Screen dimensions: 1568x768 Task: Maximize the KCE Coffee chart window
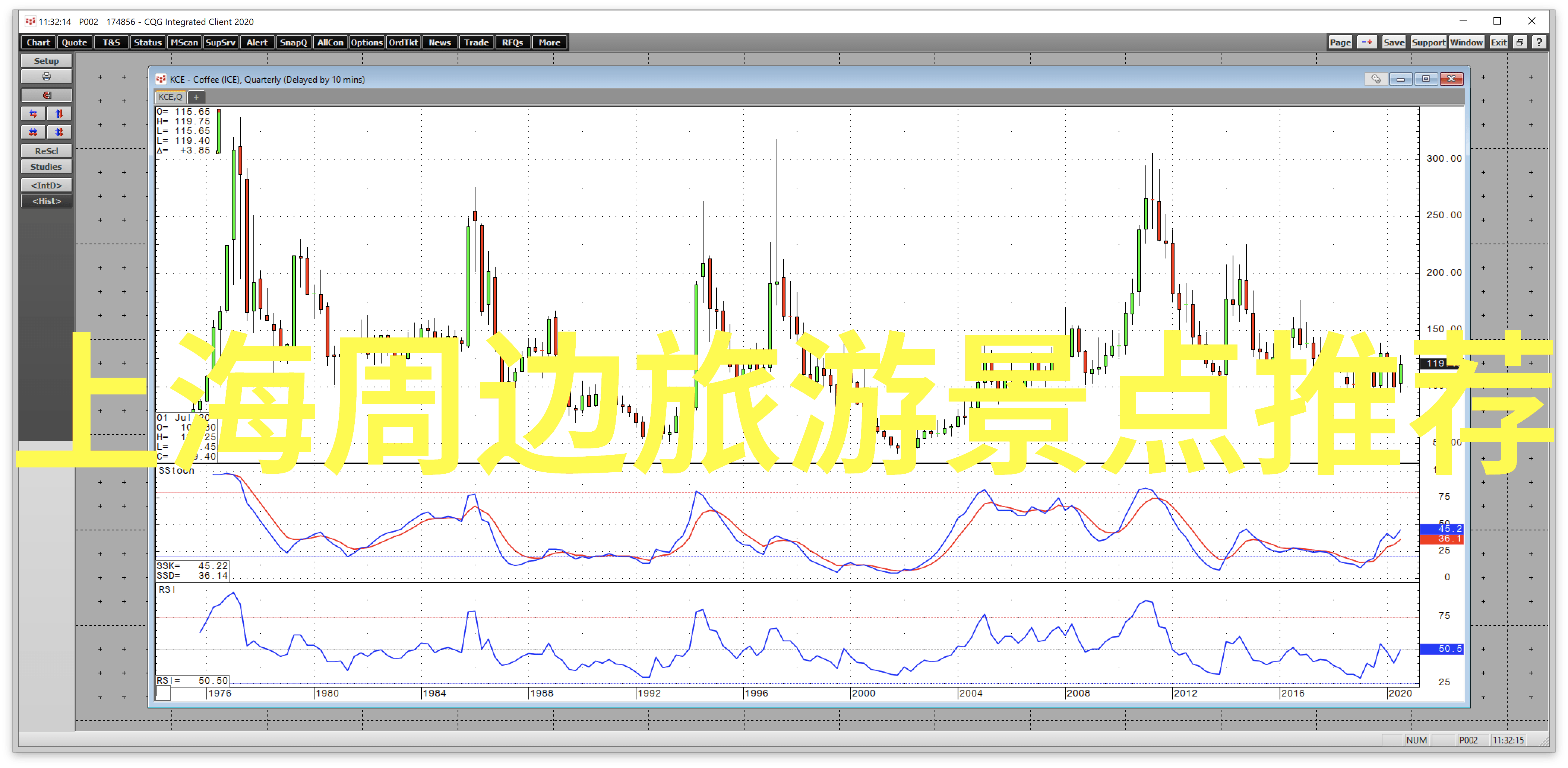point(1426,79)
